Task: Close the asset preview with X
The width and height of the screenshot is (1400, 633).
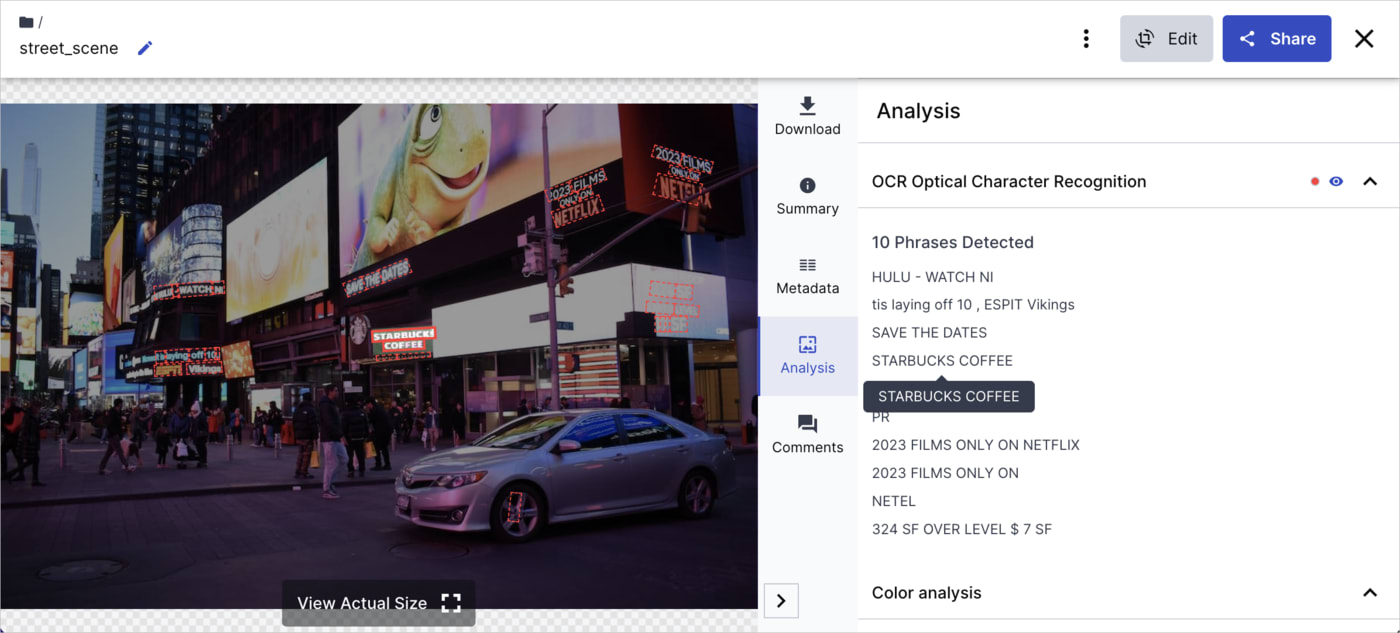Action: click(1364, 39)
